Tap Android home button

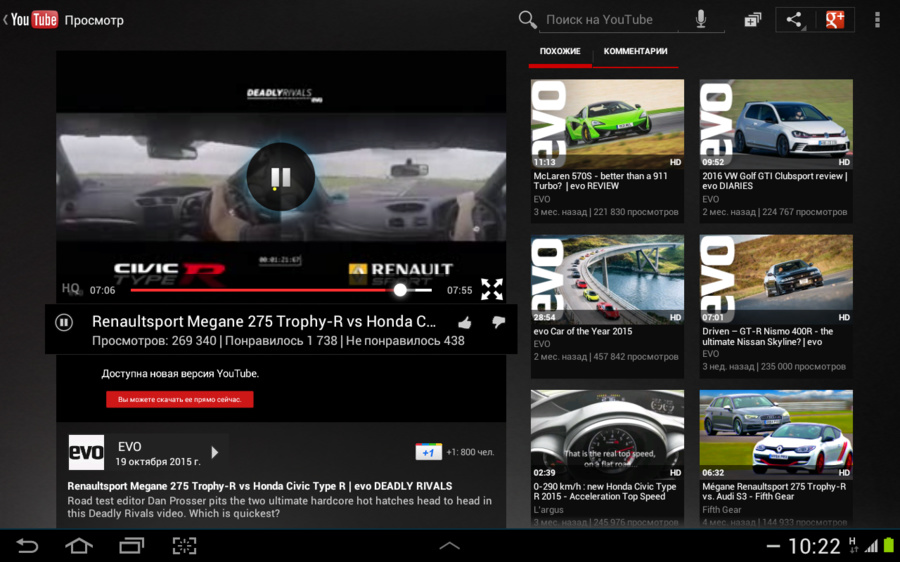[79, 545]
